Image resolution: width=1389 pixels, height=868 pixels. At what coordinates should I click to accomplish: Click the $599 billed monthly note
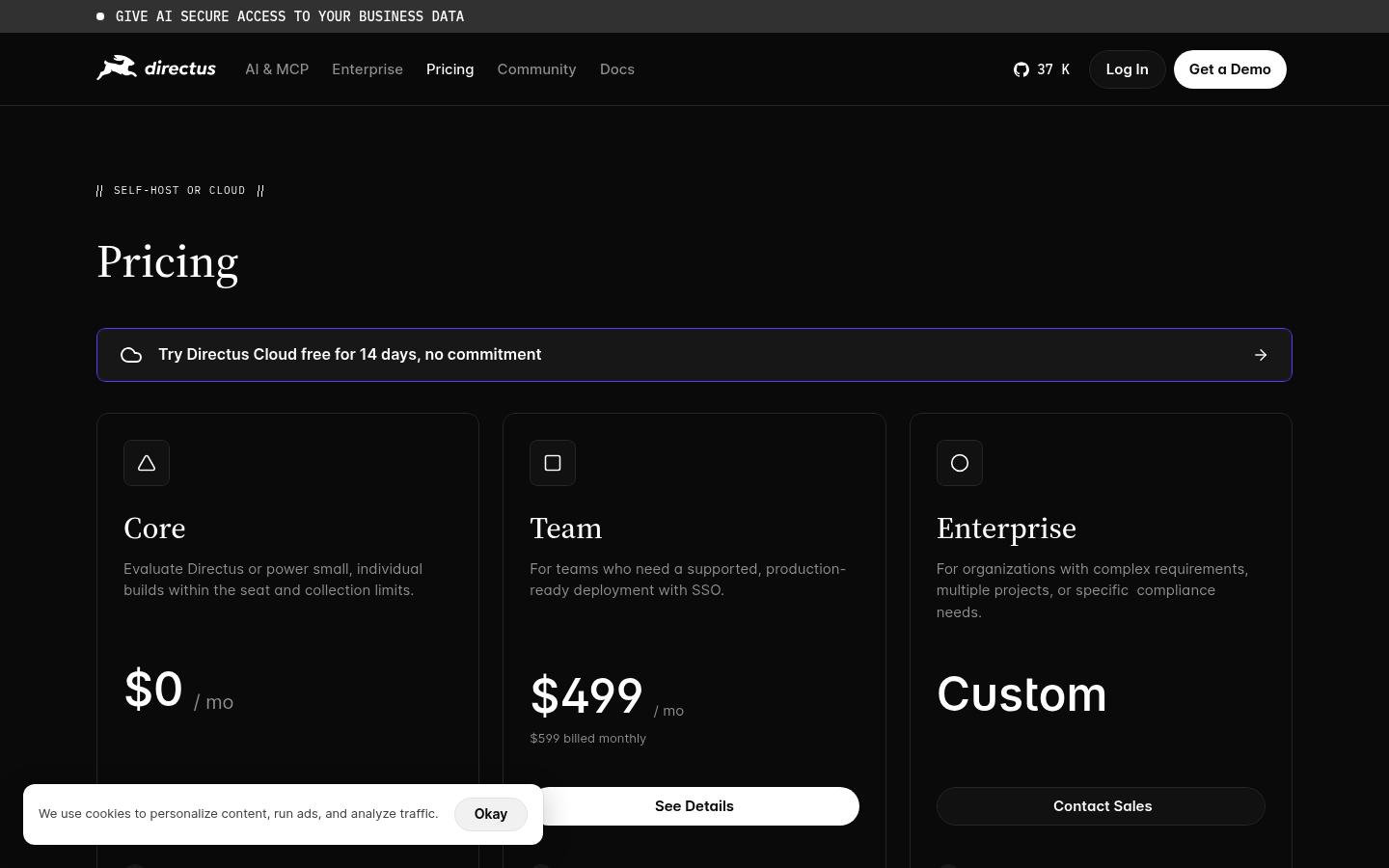click(x=588, y=739)
